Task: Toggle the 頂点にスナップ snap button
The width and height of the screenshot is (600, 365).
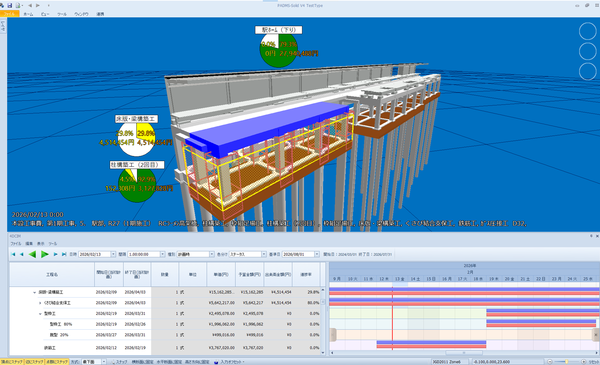Action: 12,362
